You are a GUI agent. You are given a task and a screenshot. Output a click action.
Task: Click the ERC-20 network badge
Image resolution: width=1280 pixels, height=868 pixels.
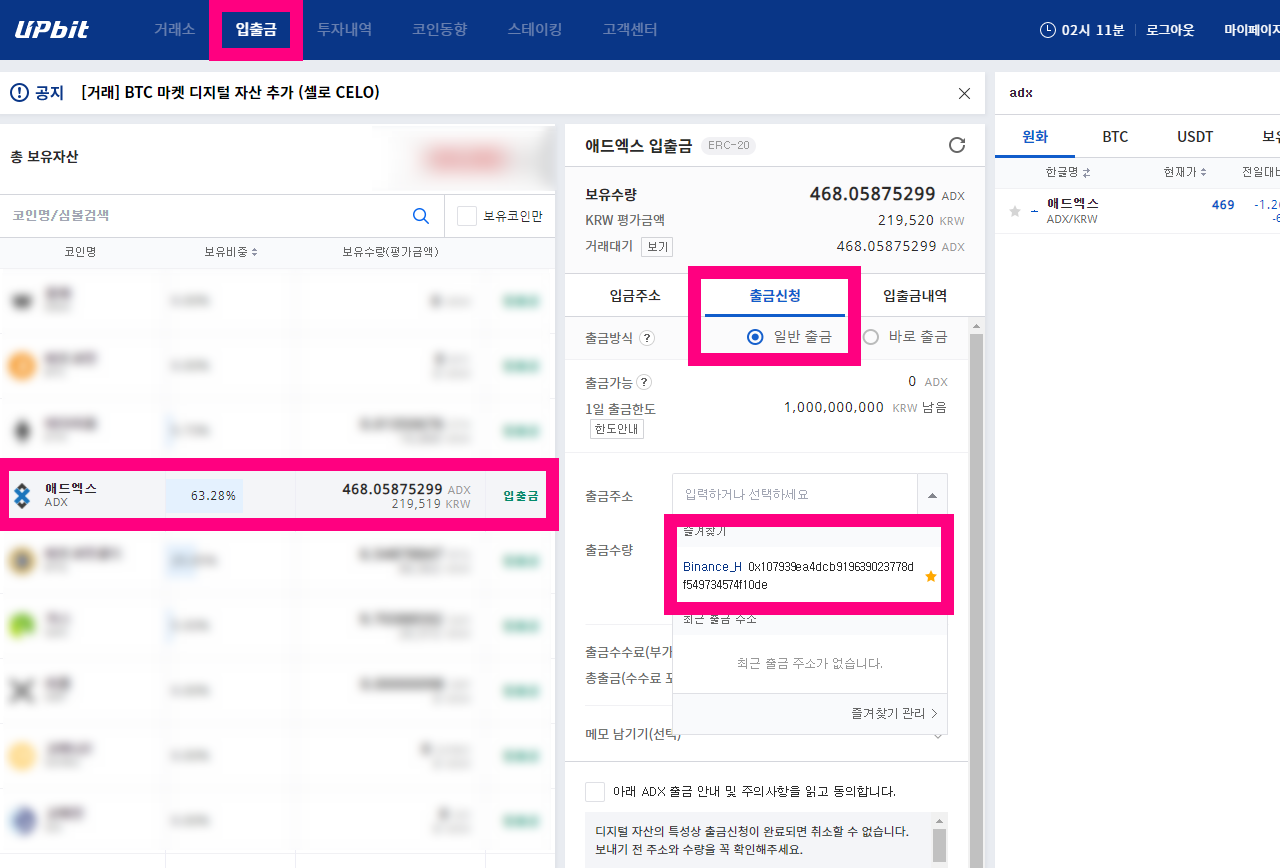tap(729, 146)
